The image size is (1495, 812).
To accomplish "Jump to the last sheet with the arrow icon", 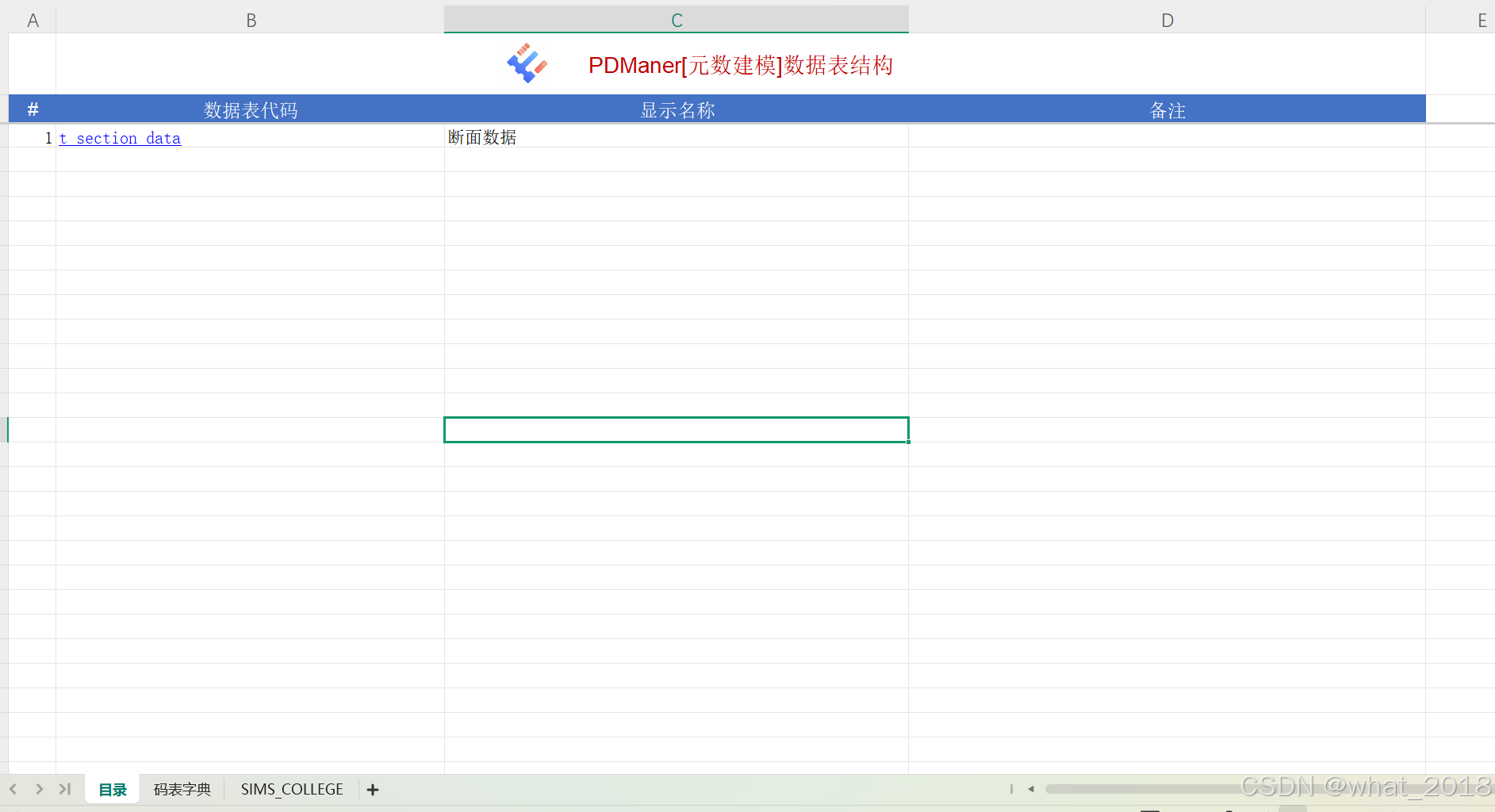I will click(65, 789).
